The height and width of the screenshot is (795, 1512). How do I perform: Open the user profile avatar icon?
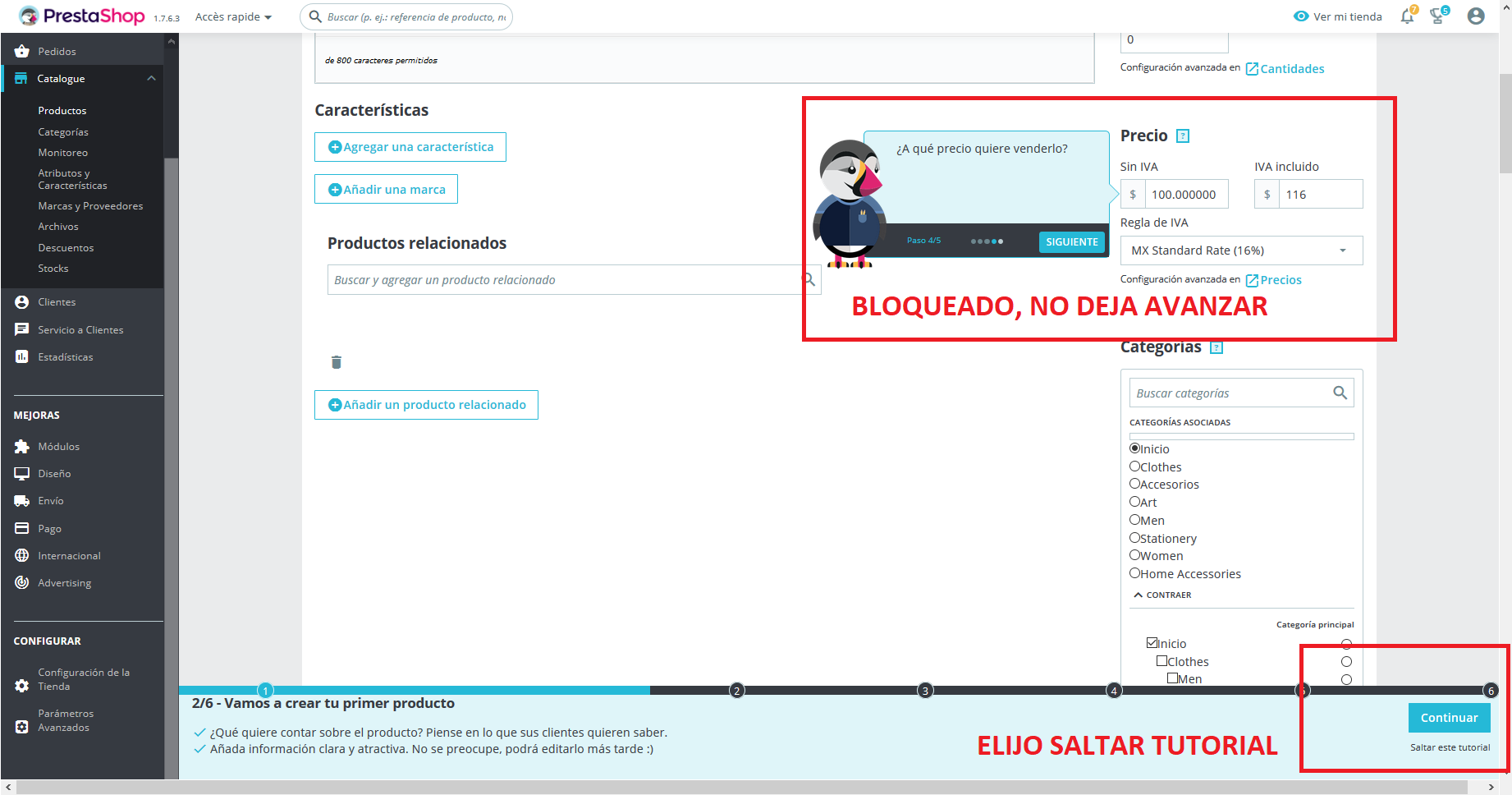tap(1476, 16)
